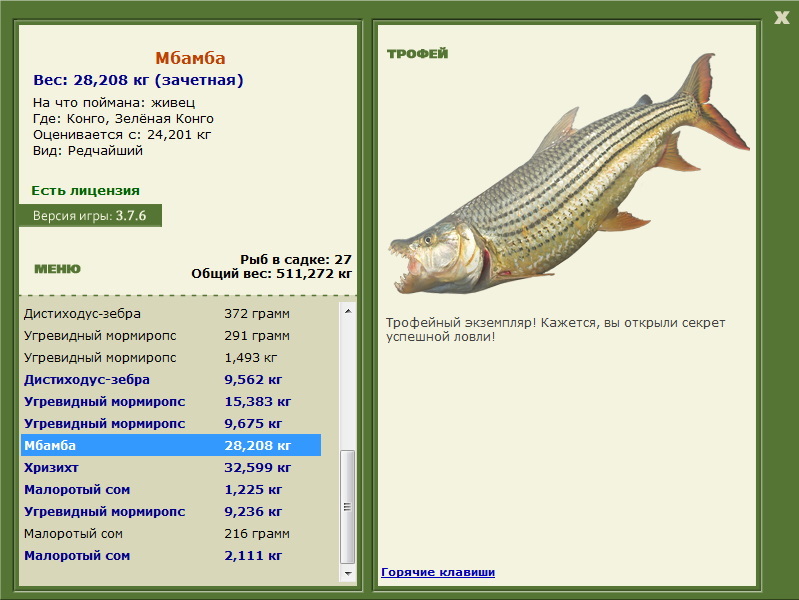Click the fish list scrollbar thumb
Screen dimensions: 799x600
[x=348, y=507]
